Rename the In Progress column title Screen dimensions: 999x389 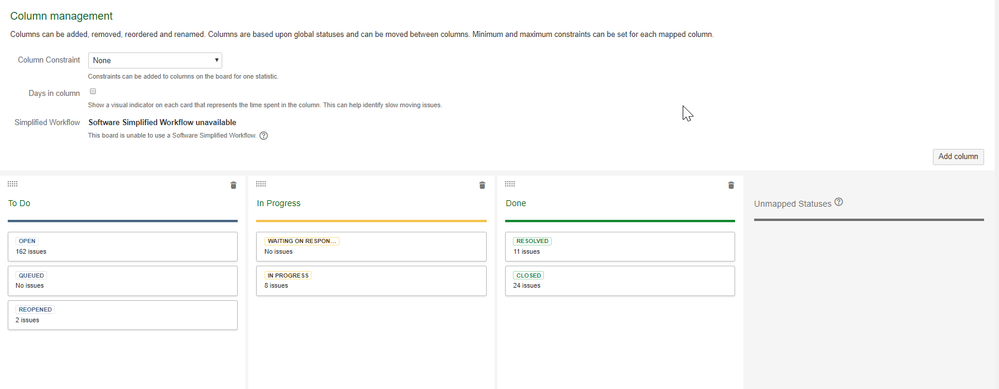tap(278, 203)
